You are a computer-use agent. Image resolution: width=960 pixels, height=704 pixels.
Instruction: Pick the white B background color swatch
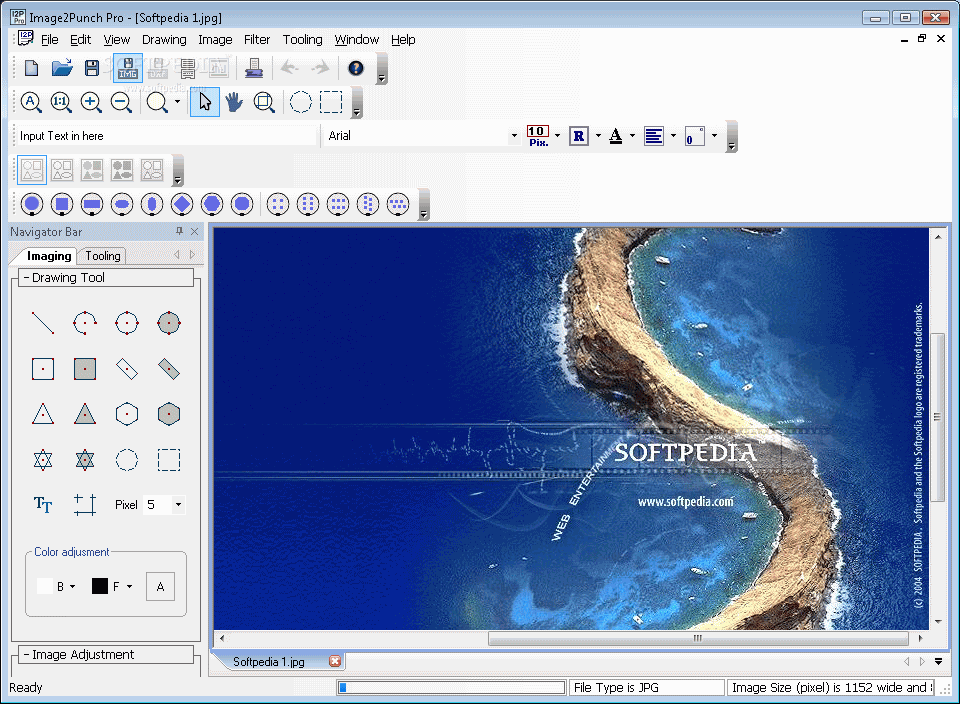coord(45,586)
